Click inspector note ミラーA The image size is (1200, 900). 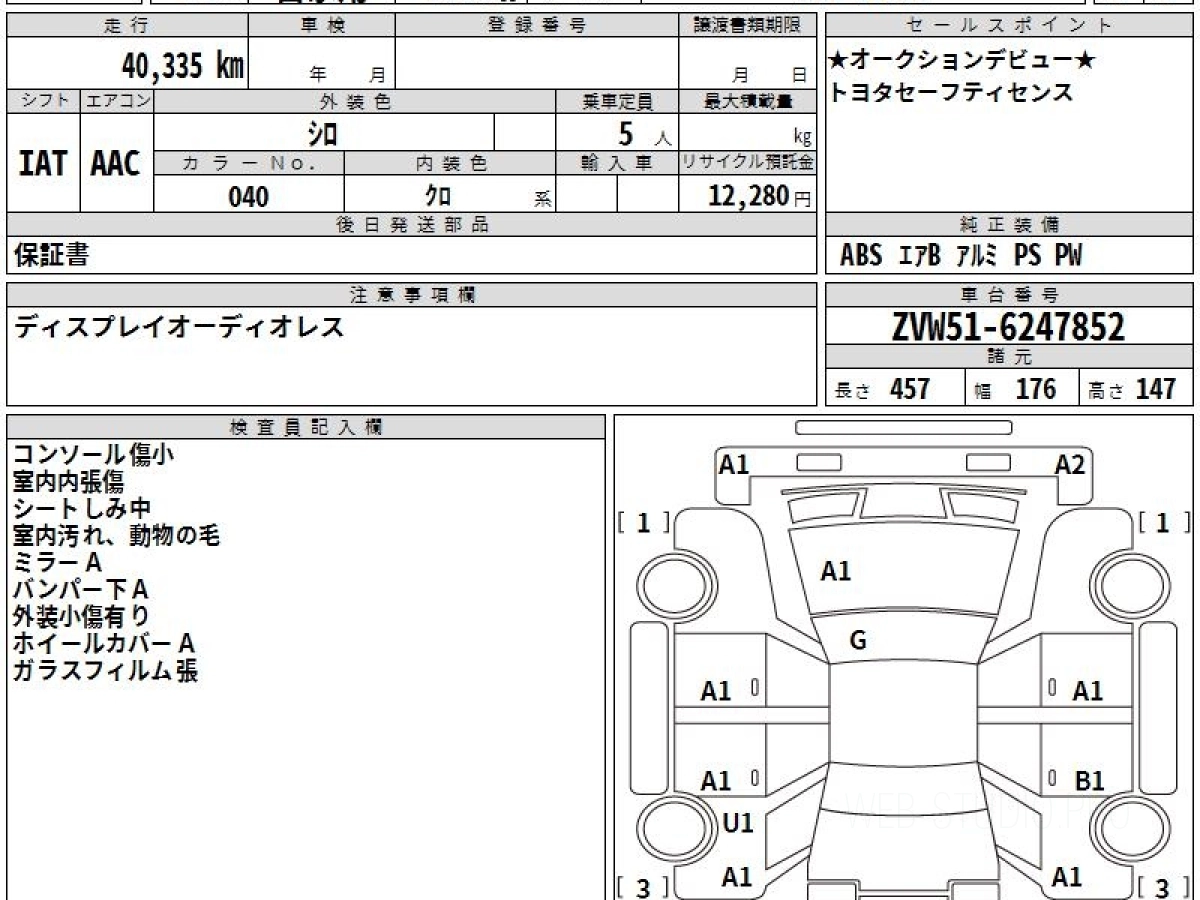click(57, 563)
